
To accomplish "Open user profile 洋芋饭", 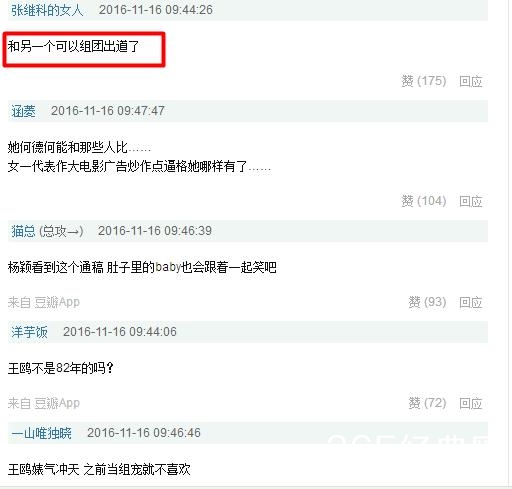I will pyautogui.click(x=29, y=332).
